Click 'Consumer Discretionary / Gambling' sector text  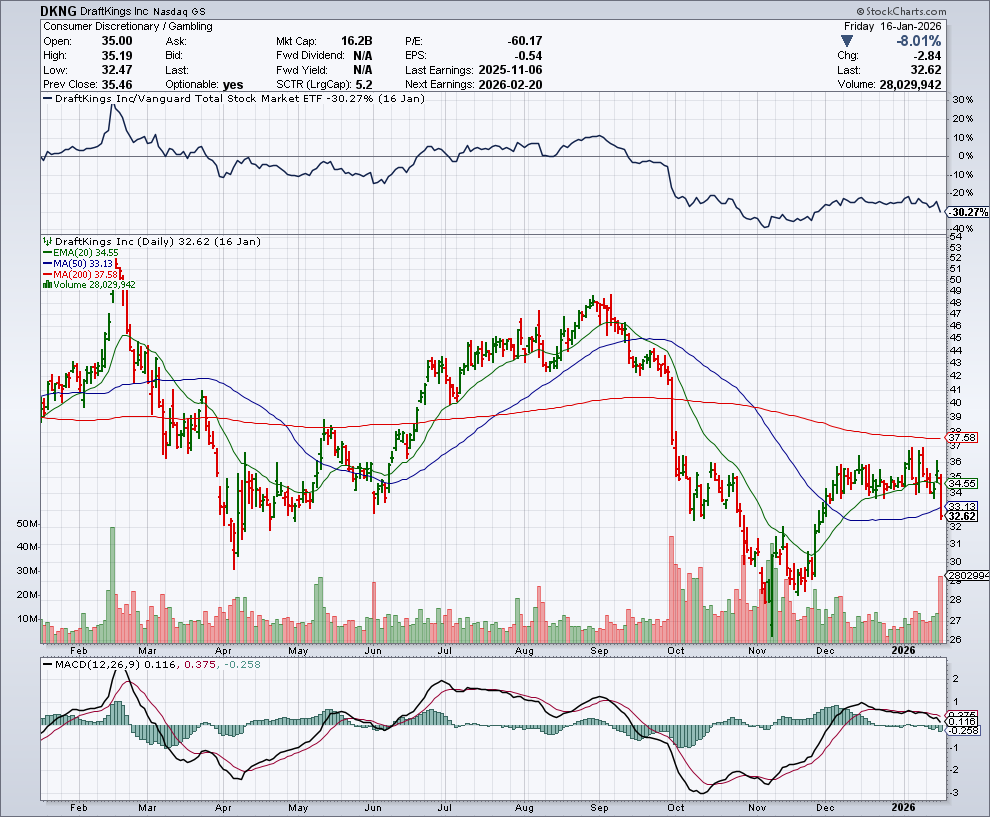pyautogui.click(x=128, y=27)
